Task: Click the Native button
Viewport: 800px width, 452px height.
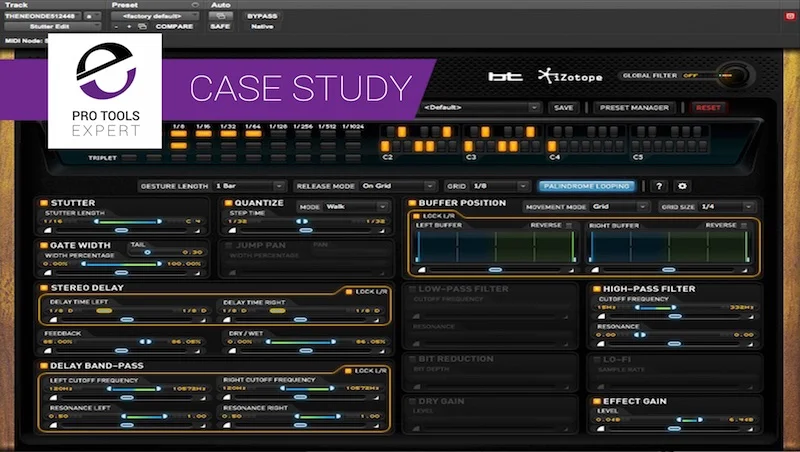Action: tap(262, 27)
